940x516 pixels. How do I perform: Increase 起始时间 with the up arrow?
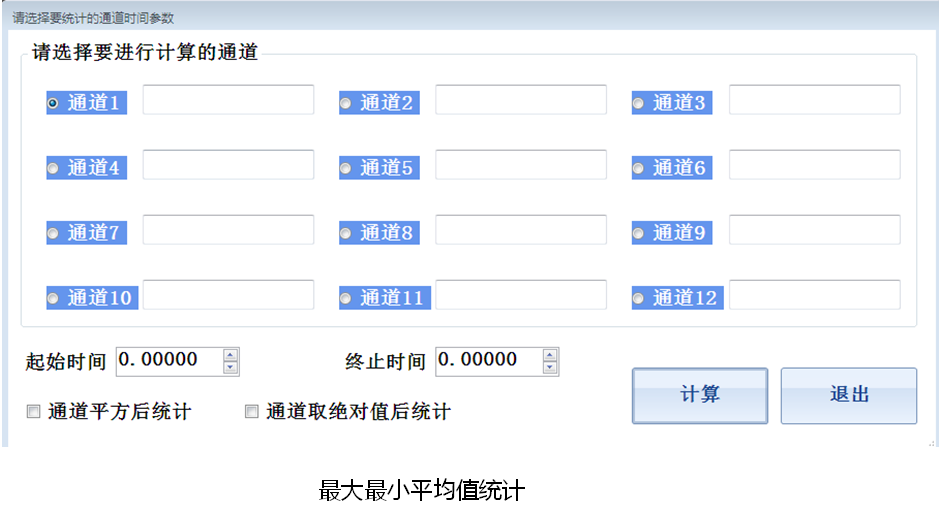pos(231,355)
